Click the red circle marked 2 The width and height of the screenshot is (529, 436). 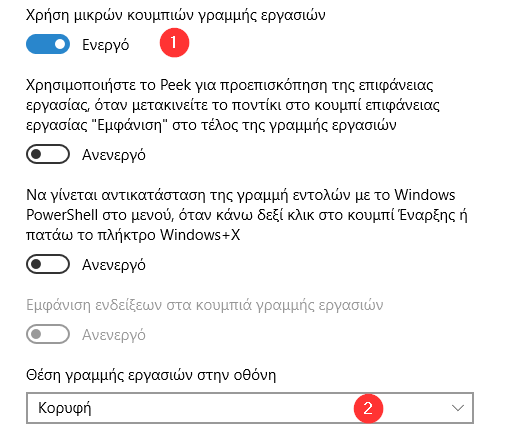coord(368,408)
